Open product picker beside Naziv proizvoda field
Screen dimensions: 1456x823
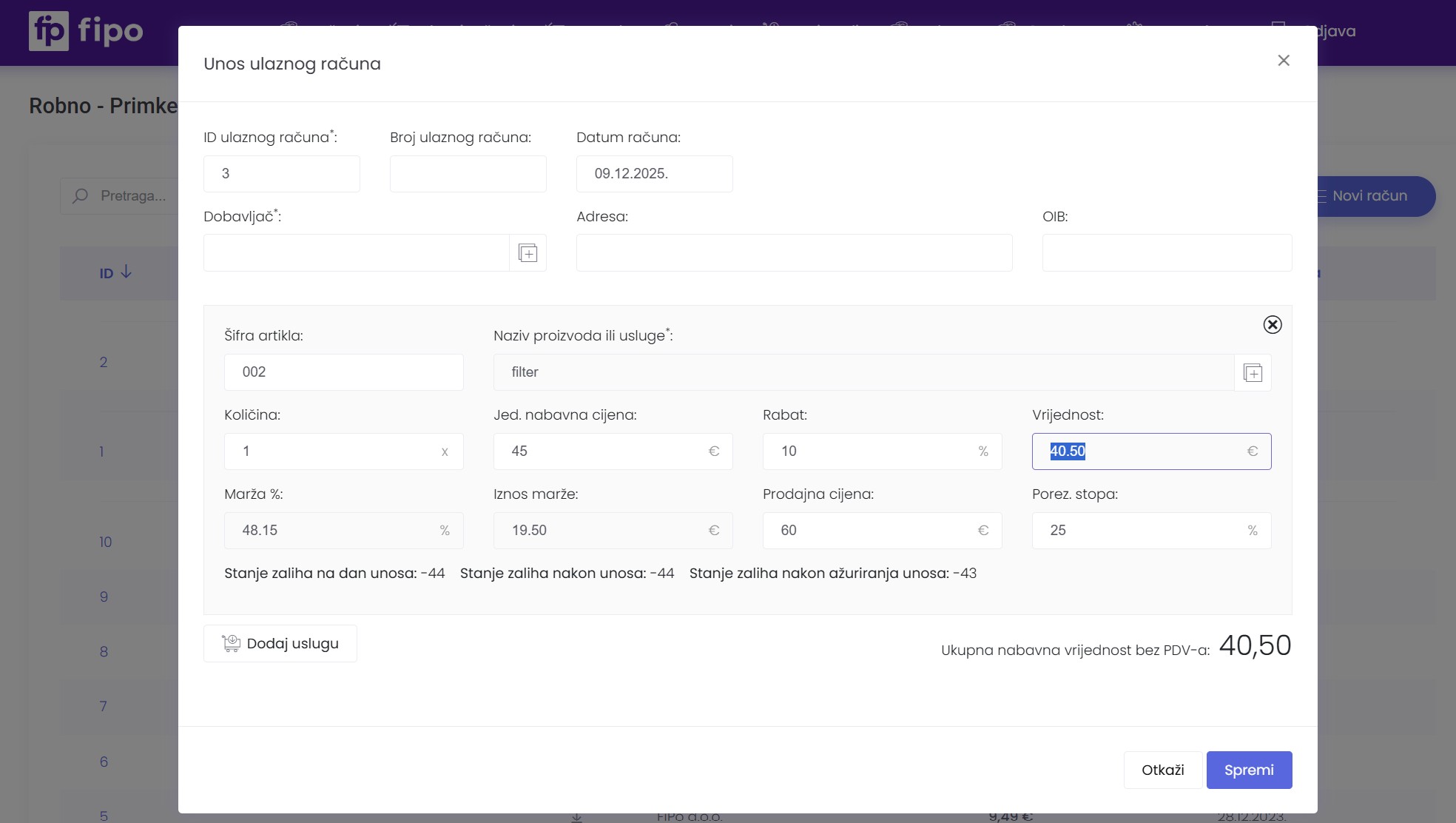[1252, 372]
